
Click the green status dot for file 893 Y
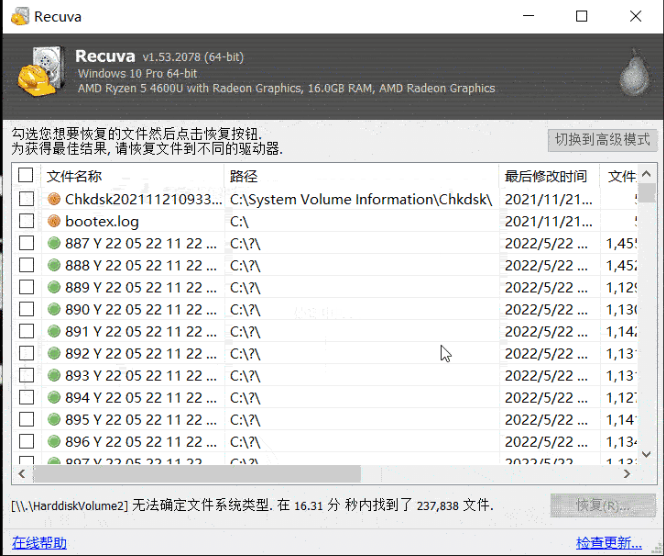[54, 375]
